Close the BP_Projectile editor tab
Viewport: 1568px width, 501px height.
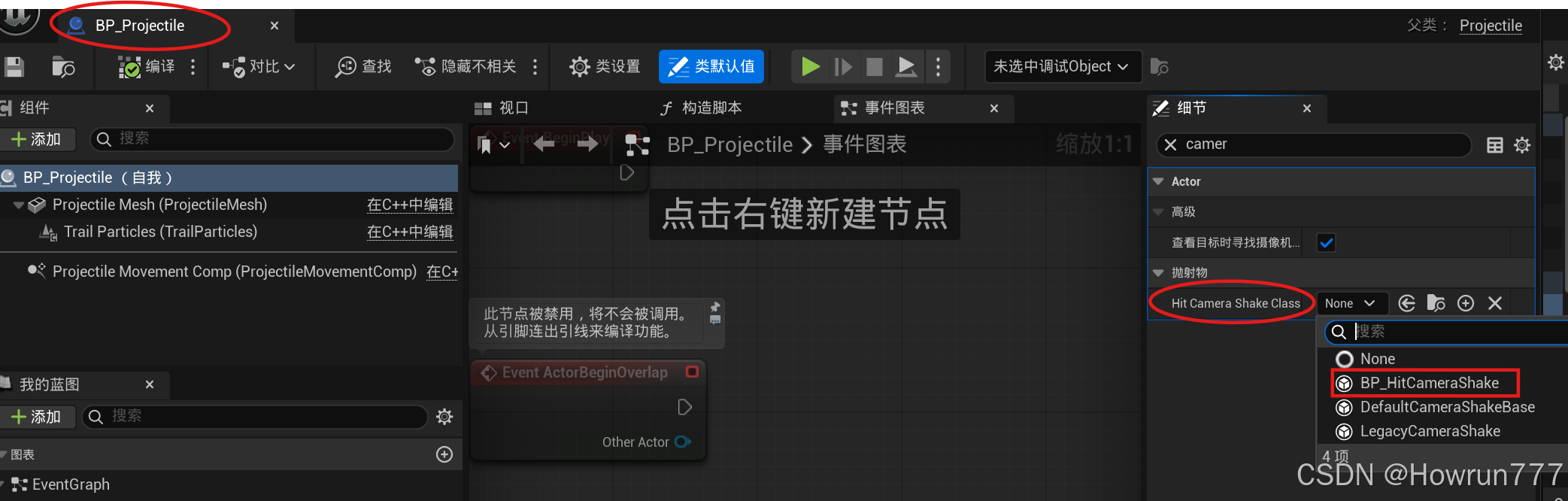pos(274,26)
